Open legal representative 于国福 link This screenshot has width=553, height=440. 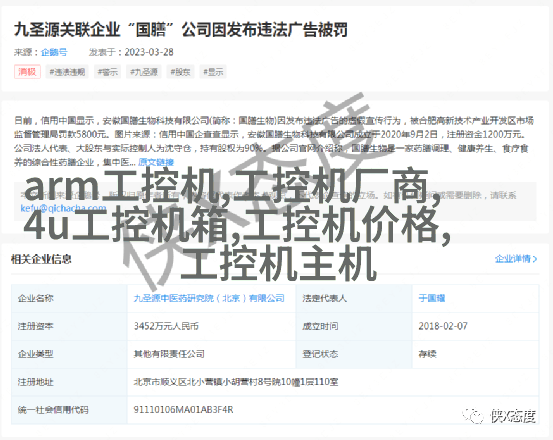click(x=432, y=298)
